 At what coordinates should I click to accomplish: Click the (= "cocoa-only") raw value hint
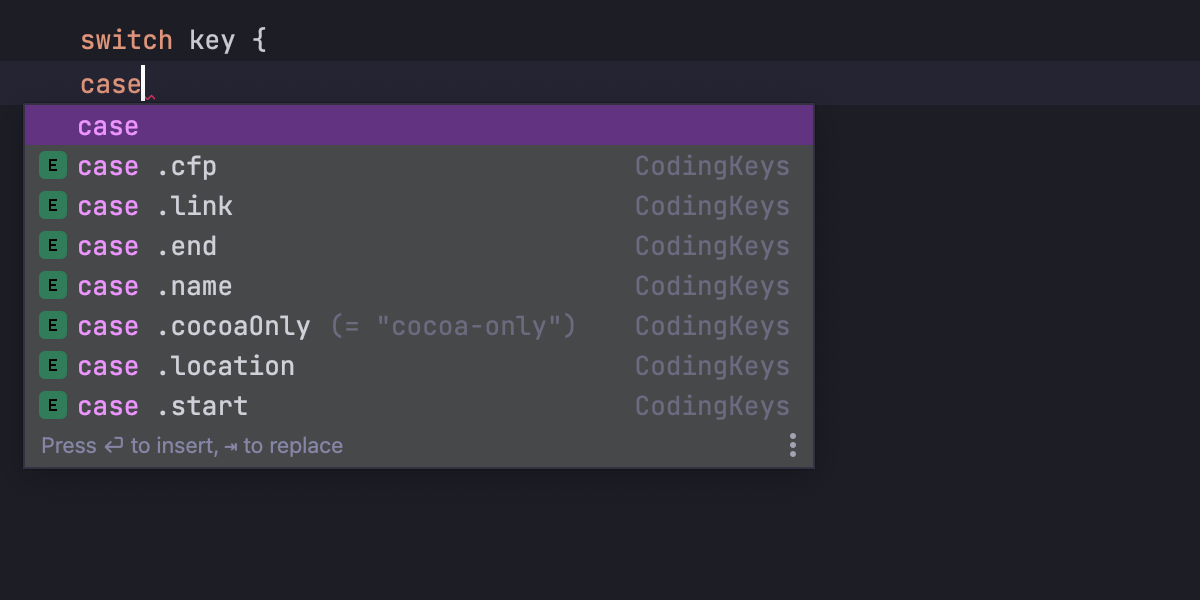coord(453,326)
